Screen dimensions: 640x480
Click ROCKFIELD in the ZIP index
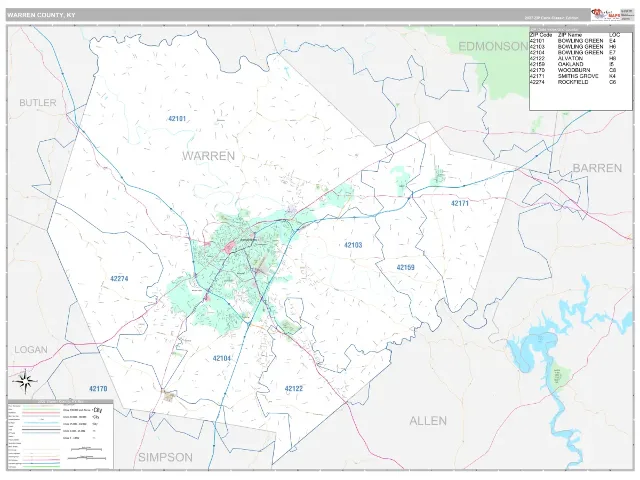pos(573,82)
